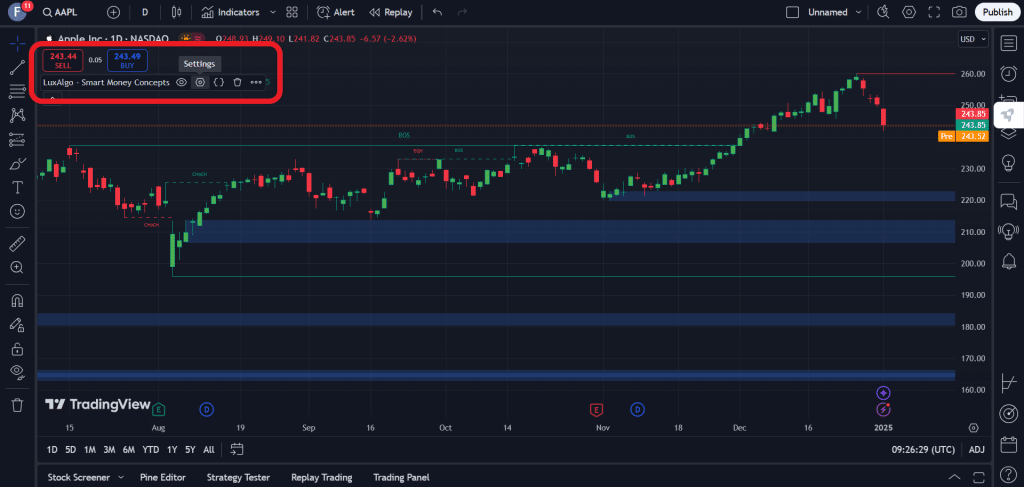Image resolution: width=1024 pixels, height=487 pixels.
Task: Click the 243.44 SELL button
Action: (63, 60)
